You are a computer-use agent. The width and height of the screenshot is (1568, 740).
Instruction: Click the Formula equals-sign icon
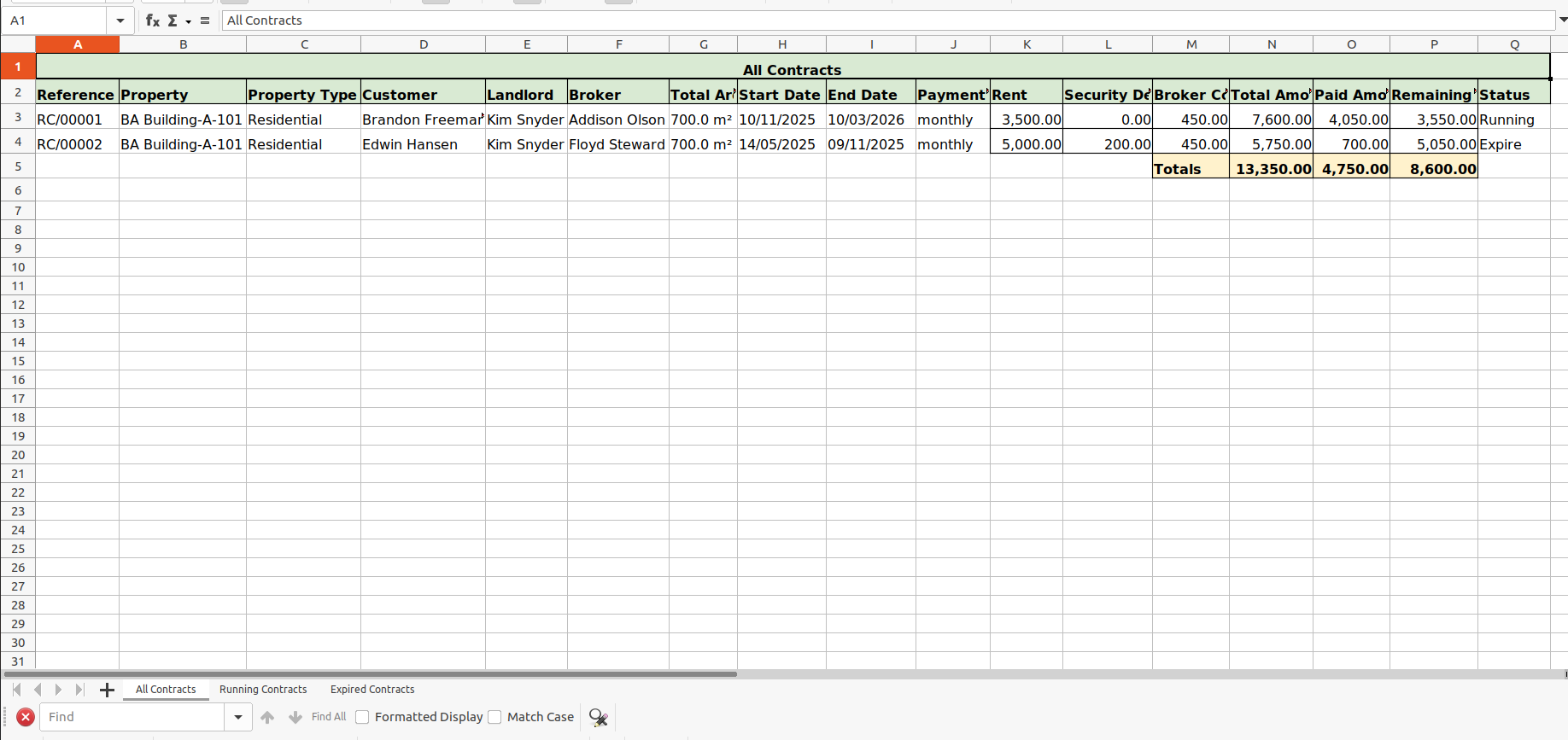tap(205, 20)
